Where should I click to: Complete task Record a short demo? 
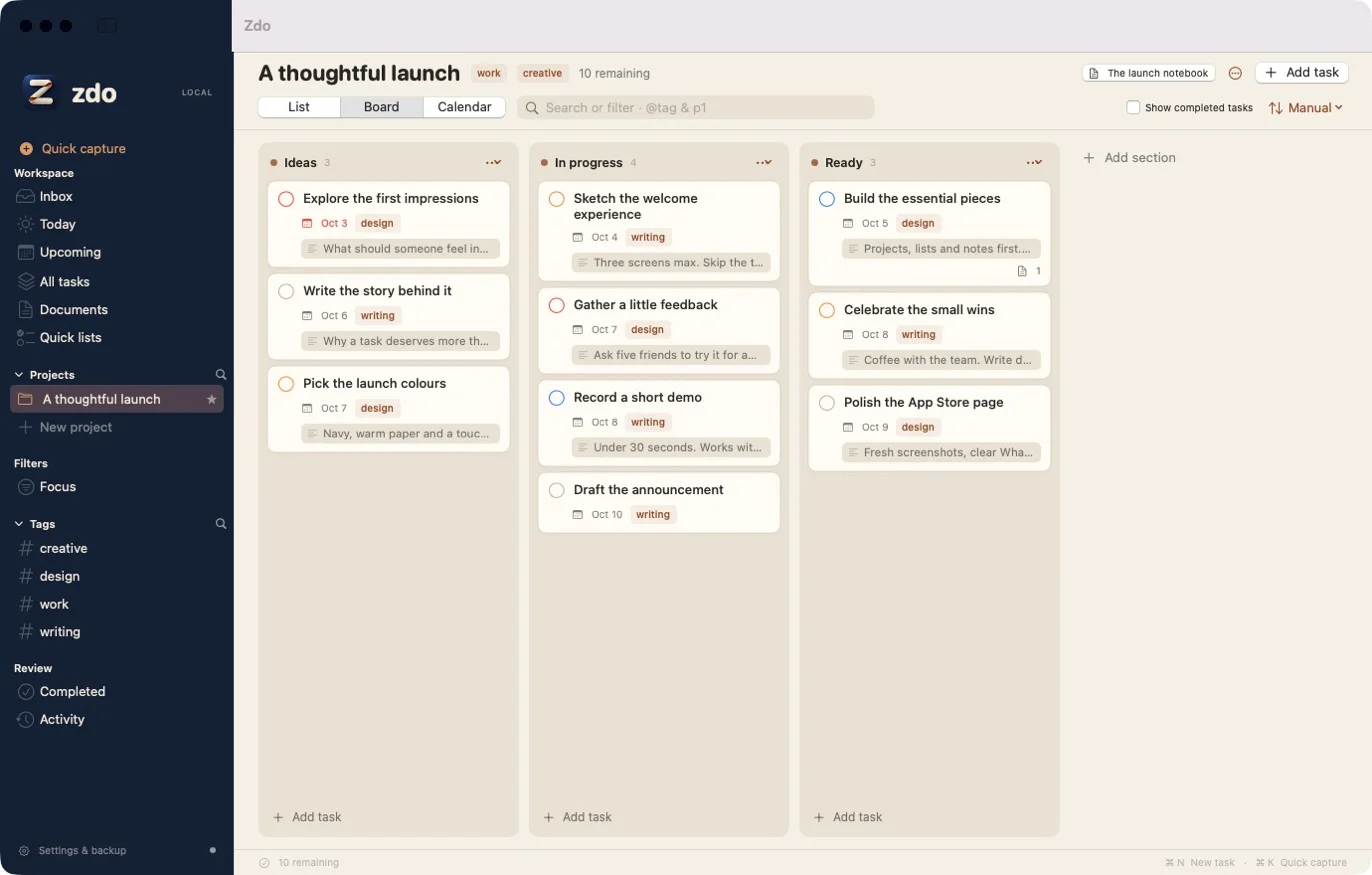click(557, 398)
